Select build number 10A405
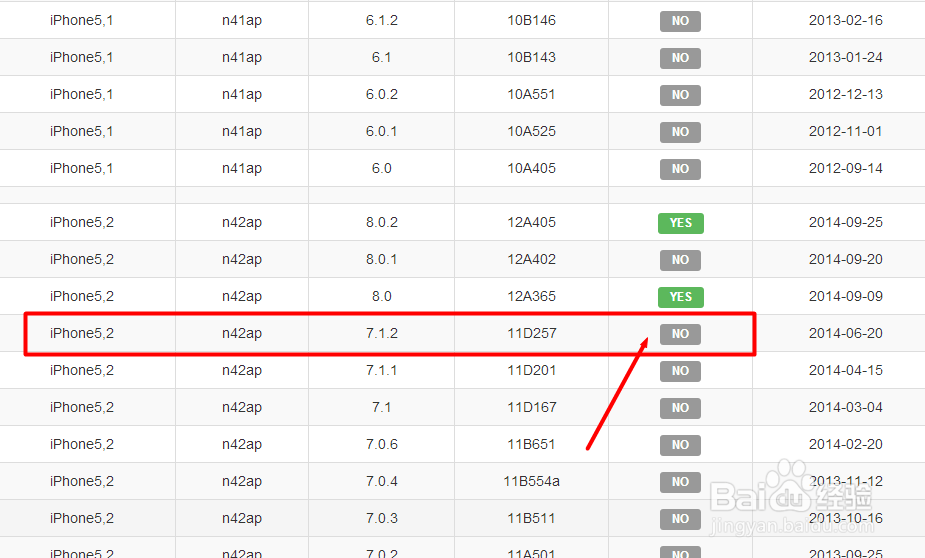925x558 pixels. 532,168
